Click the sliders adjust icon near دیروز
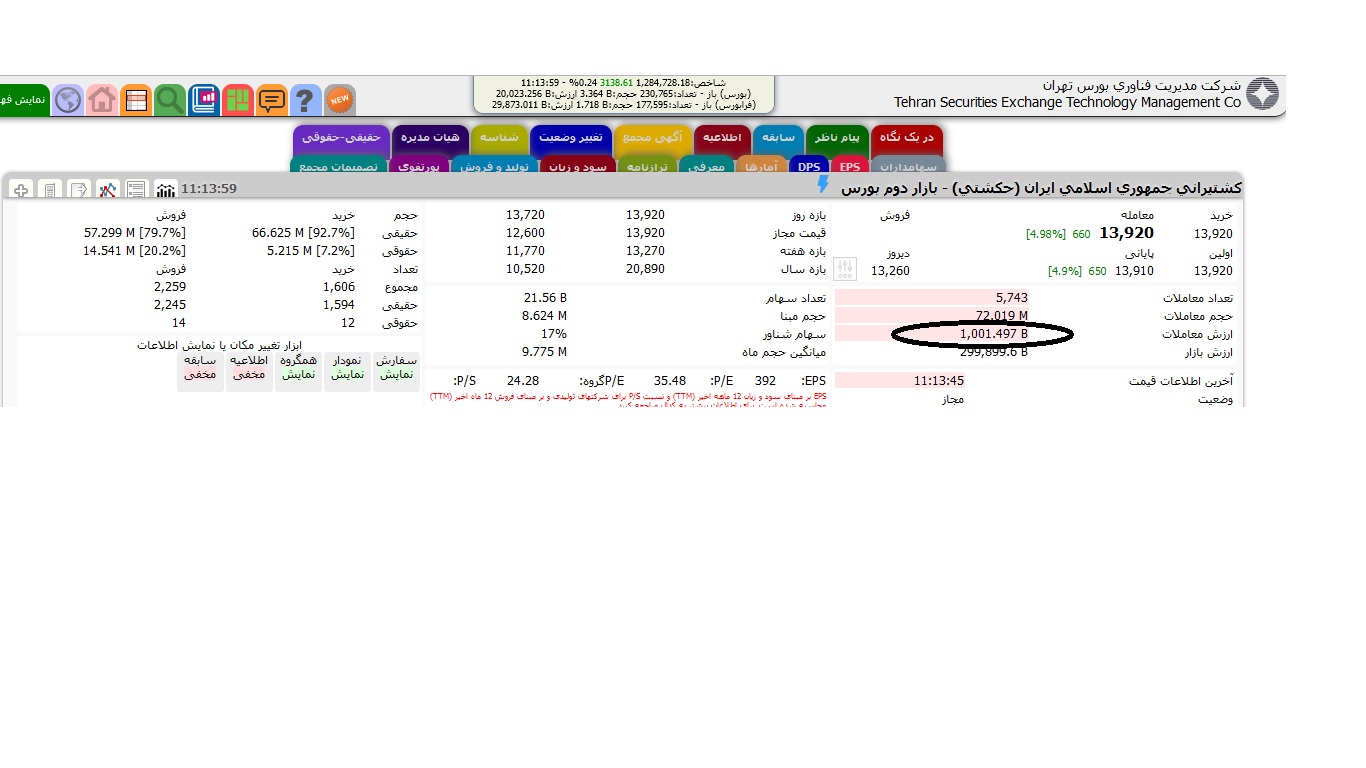Image resolution: width=1366 pixels, height=768 pixels. point(846,268)
